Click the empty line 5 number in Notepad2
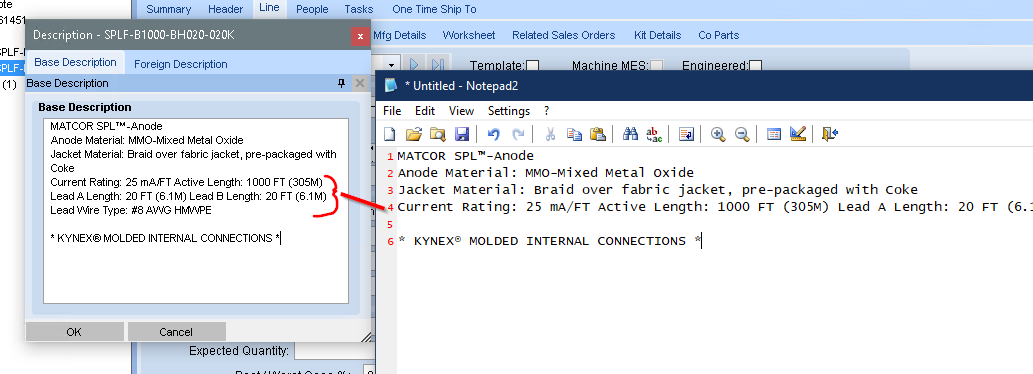The width and height of the screenshot is (1033, 374). coord(390,225)
